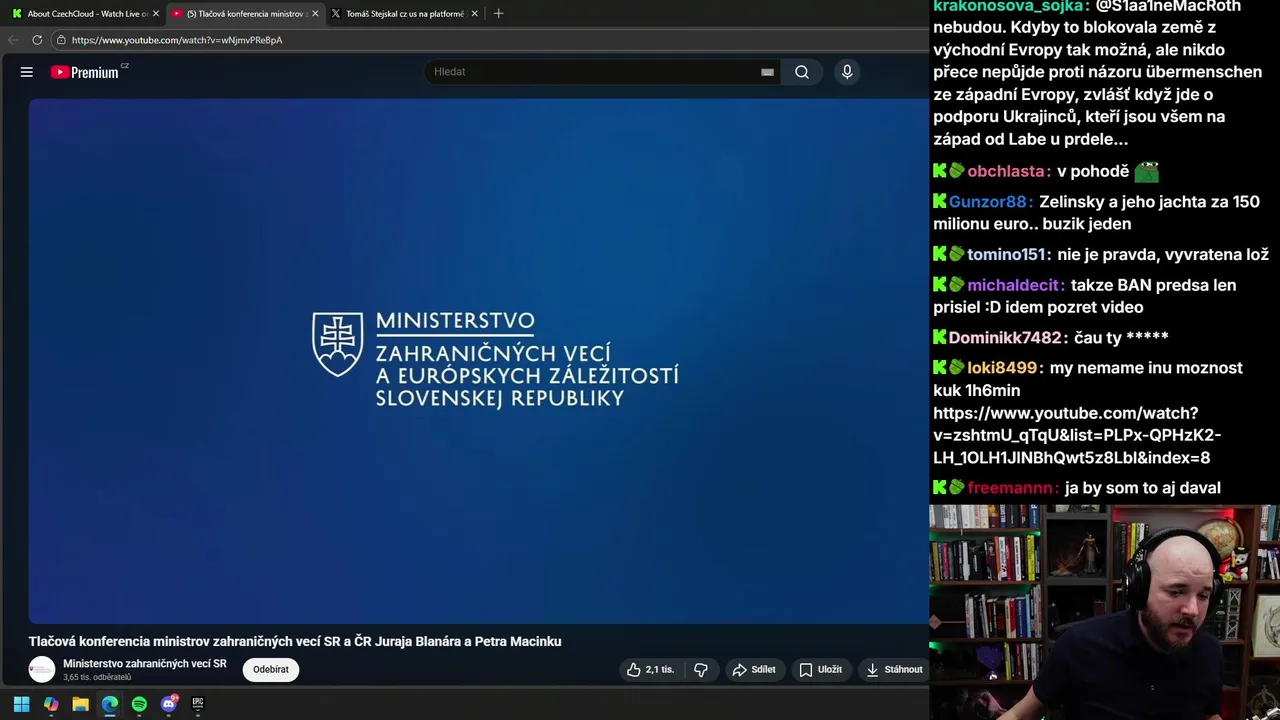Screen dimensions: 1280x720
Task: Click Microsoft Edge taskbar icon
Action: tap(110, 704)
